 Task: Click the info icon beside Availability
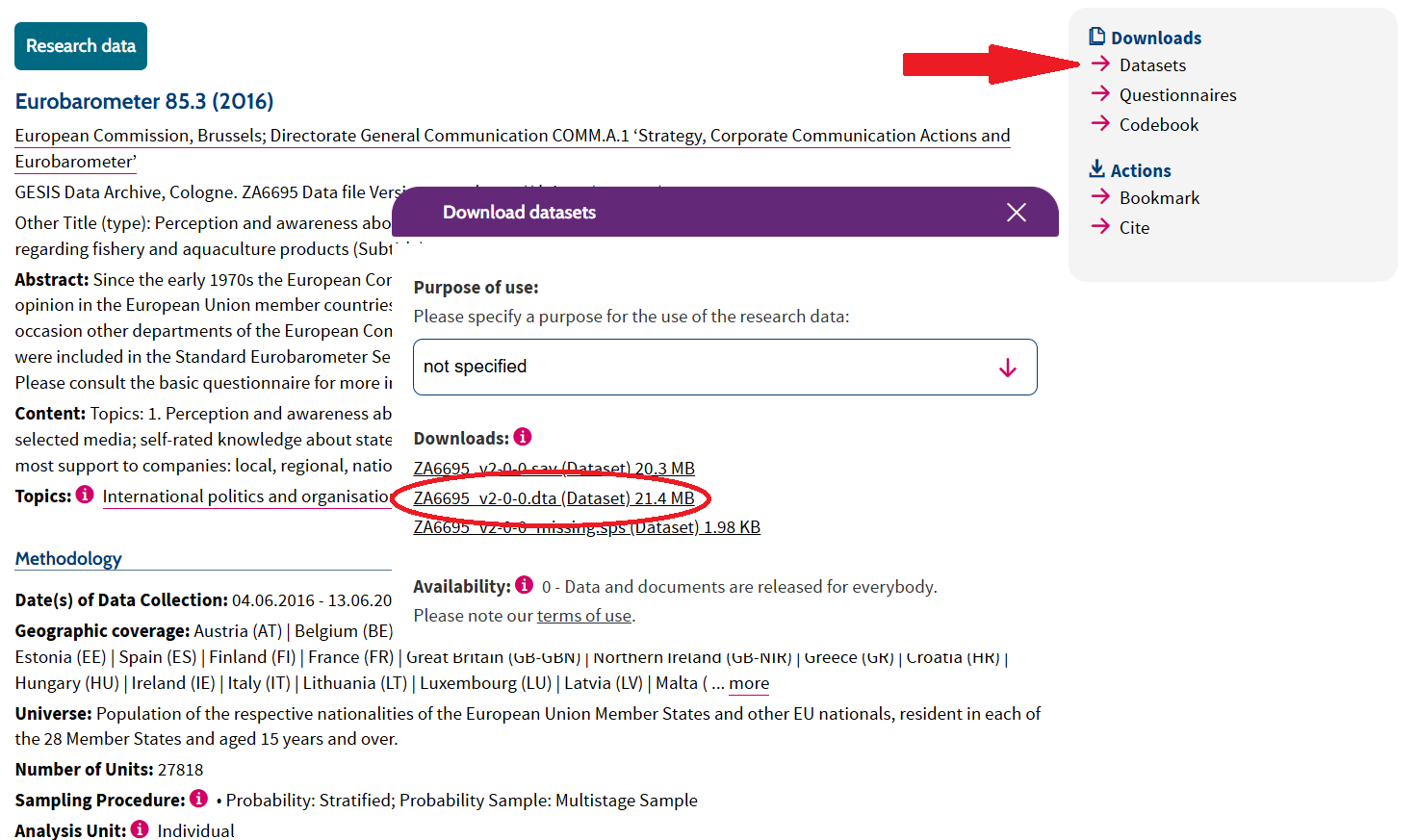pyautogui.click(x=525, y=585)
